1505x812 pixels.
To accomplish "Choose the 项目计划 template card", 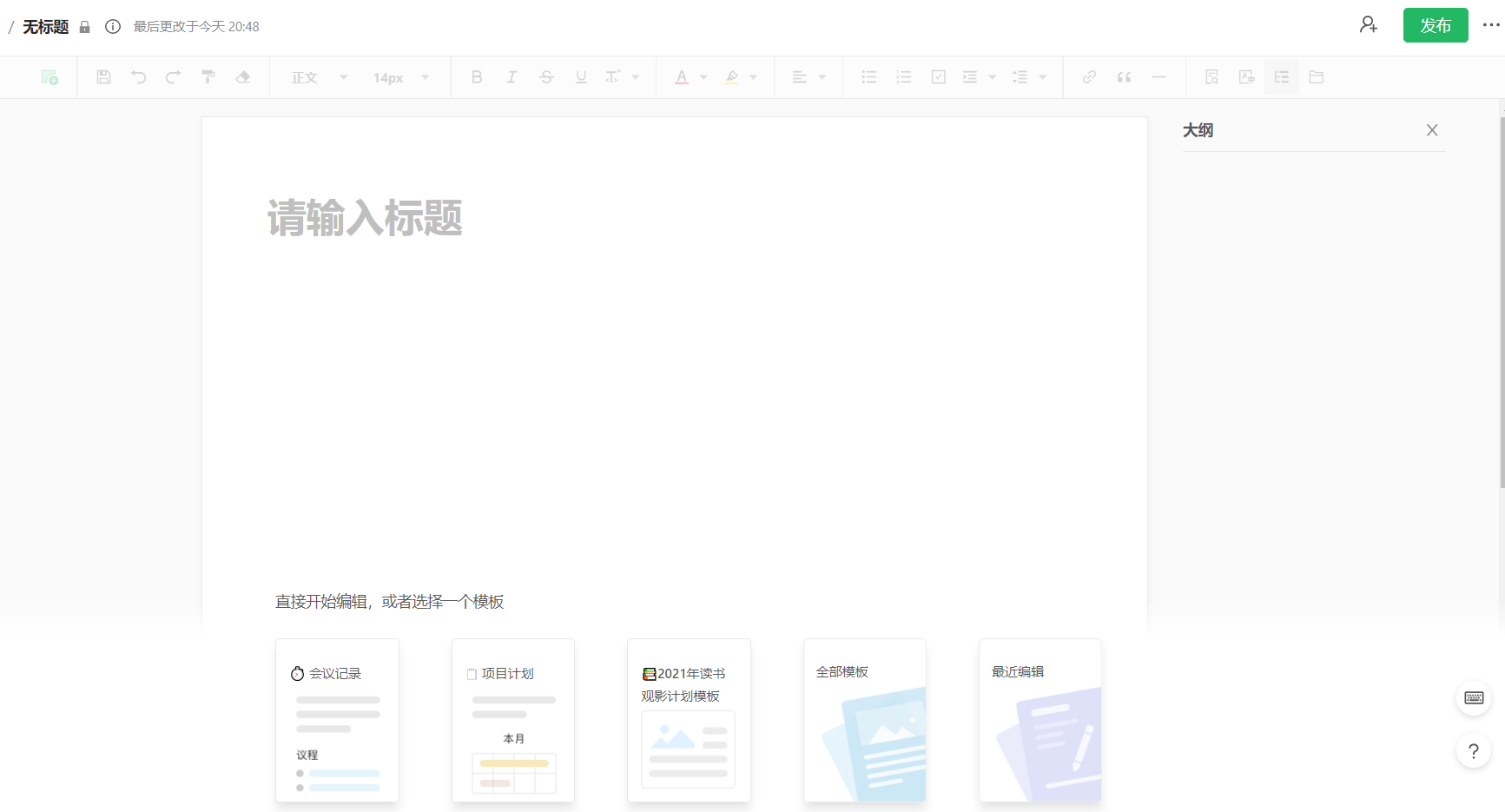I will (513, 721).
